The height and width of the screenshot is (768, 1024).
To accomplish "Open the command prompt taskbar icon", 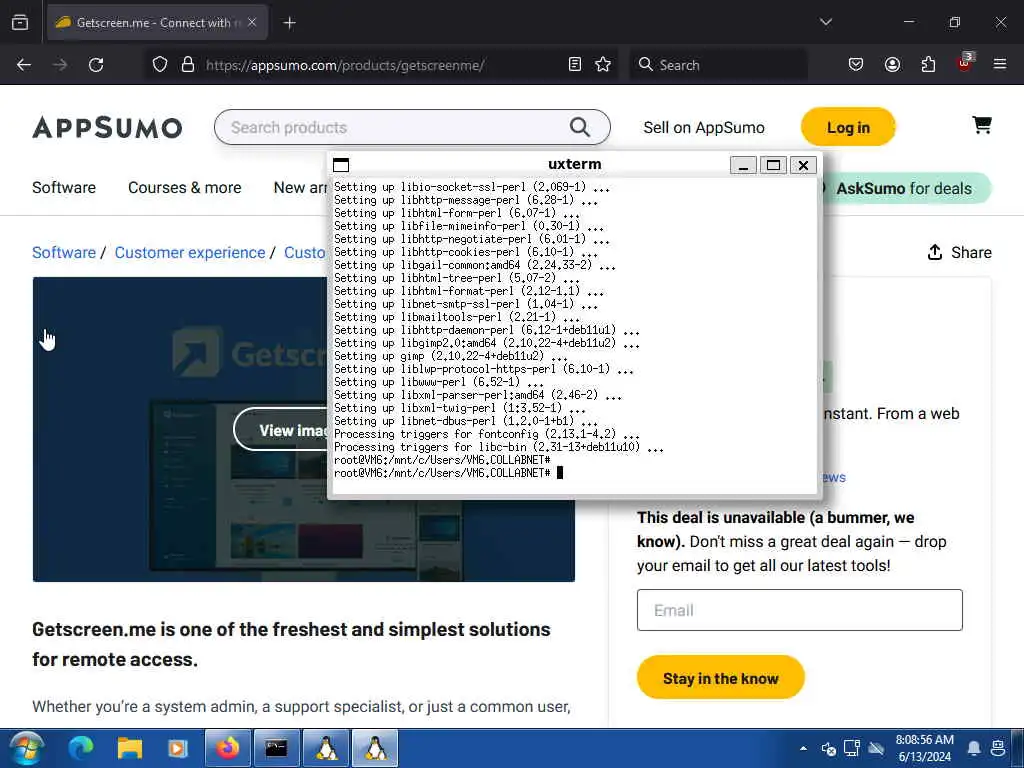I will pos(276,748).
